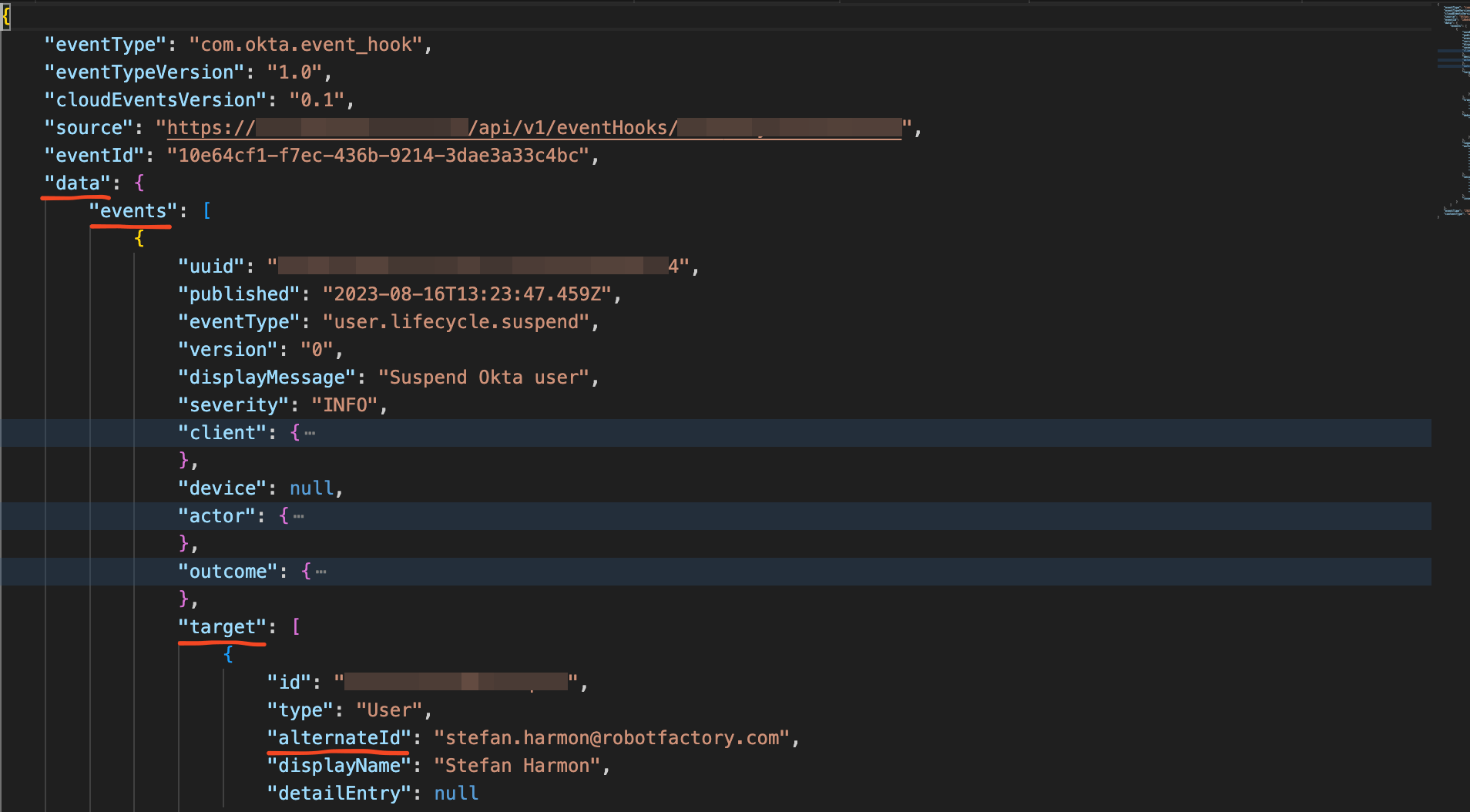Click the "severity" key
This screenshot has height=812, width=1470.
click(234, 405)
